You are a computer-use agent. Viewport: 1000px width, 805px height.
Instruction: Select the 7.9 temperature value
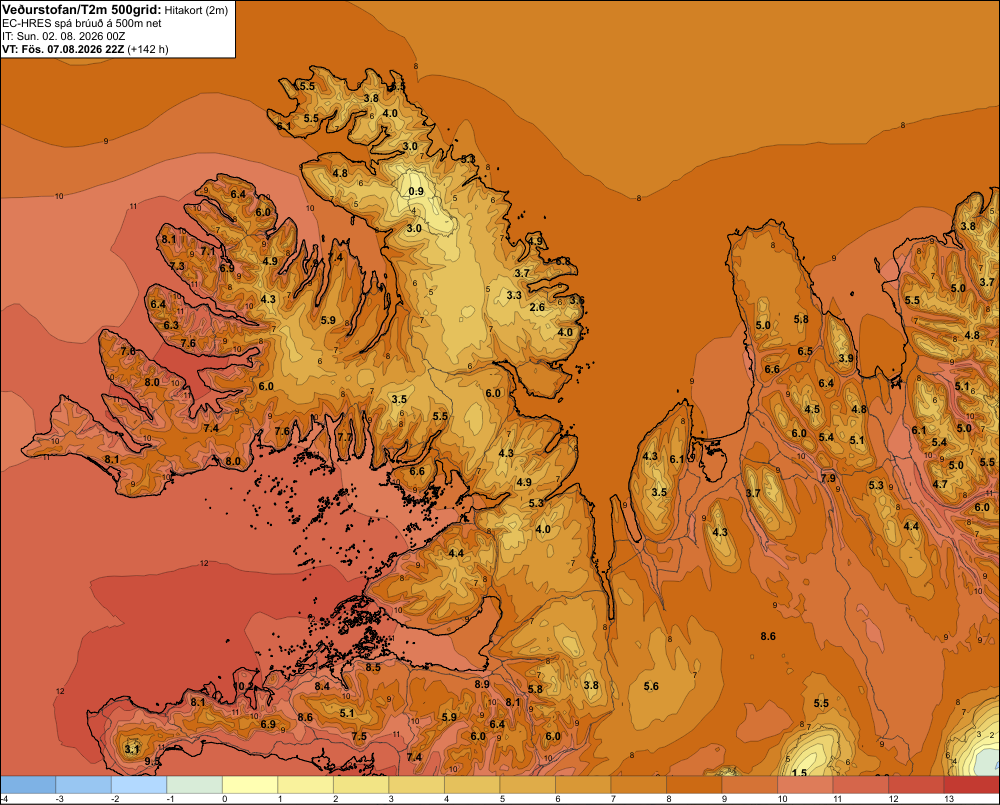tap(828, 478)
